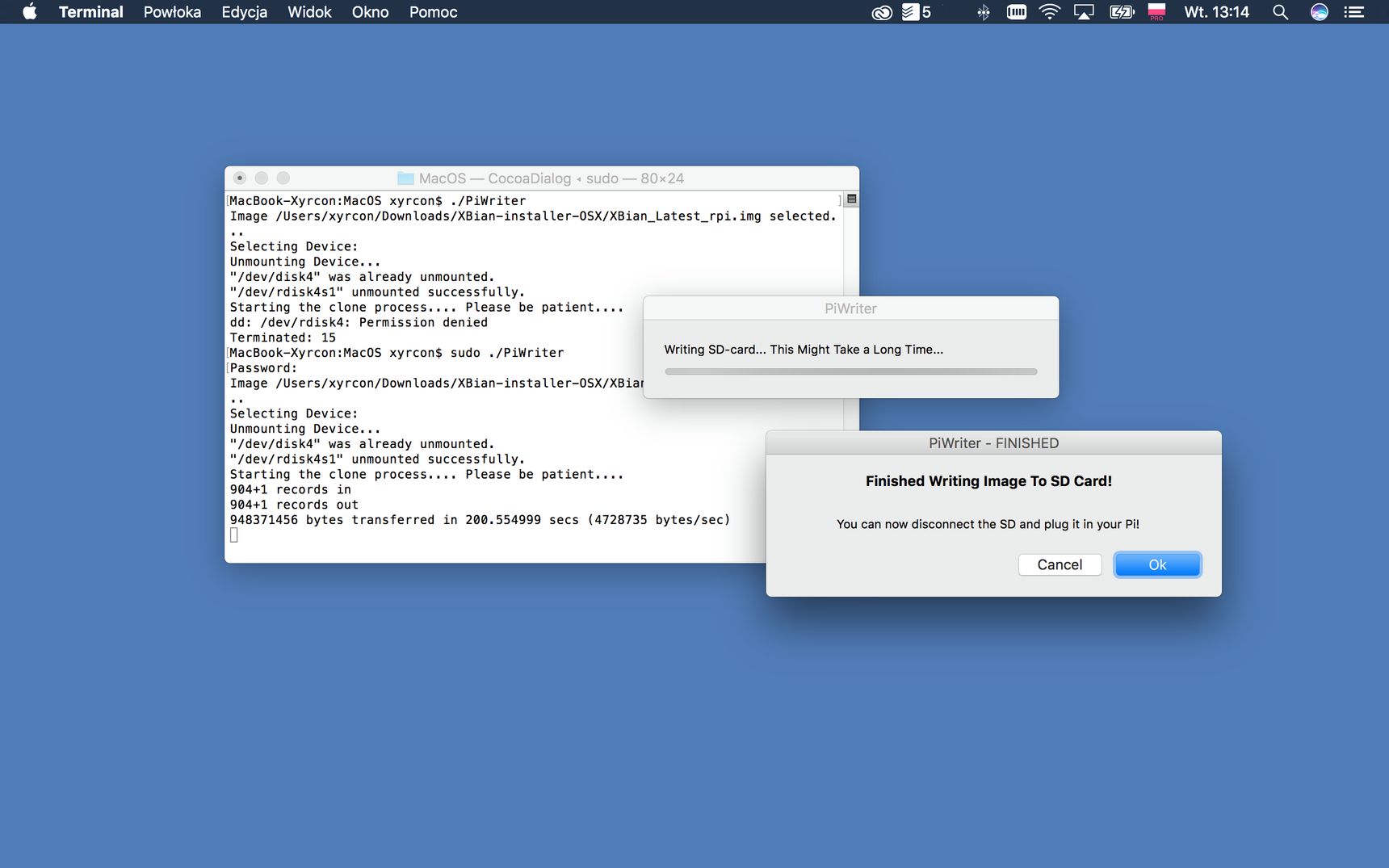This screenshot has height=868, width=1389.
Task: Click the '904+1 records in' line
Action: point(291,489)
